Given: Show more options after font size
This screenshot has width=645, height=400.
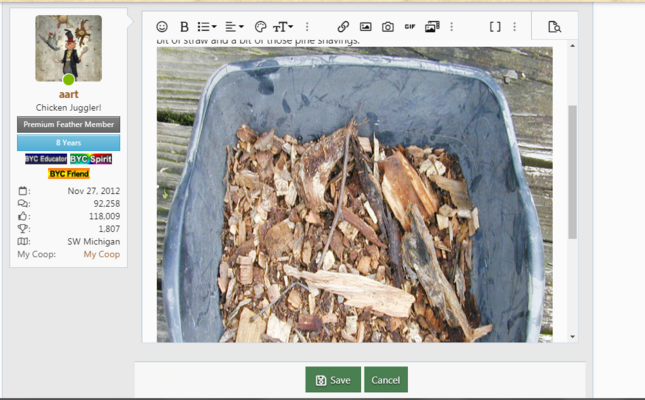Looking at the screenshot, I should (x=307, y=27).
